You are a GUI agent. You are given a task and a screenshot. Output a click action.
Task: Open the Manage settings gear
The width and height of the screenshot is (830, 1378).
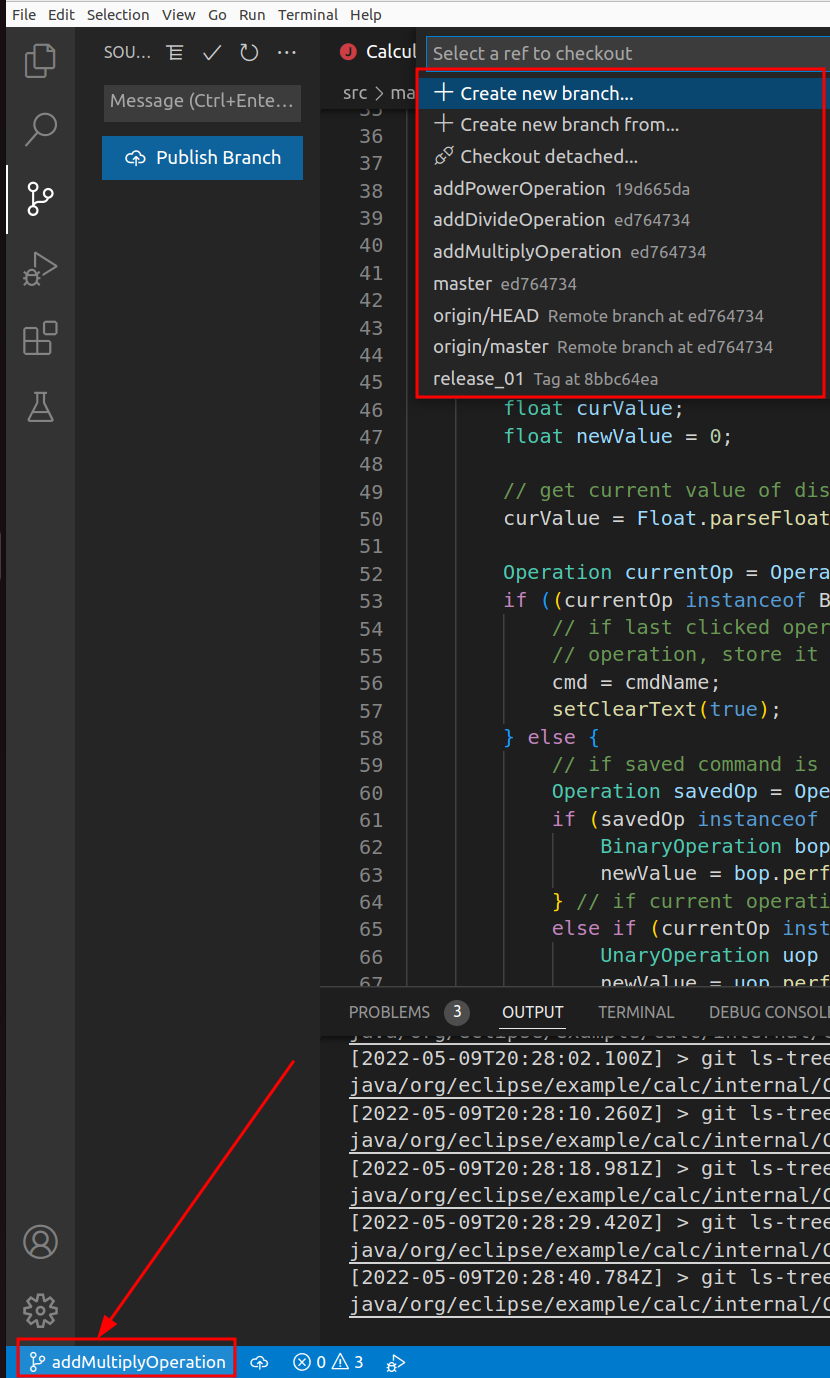40,1311
